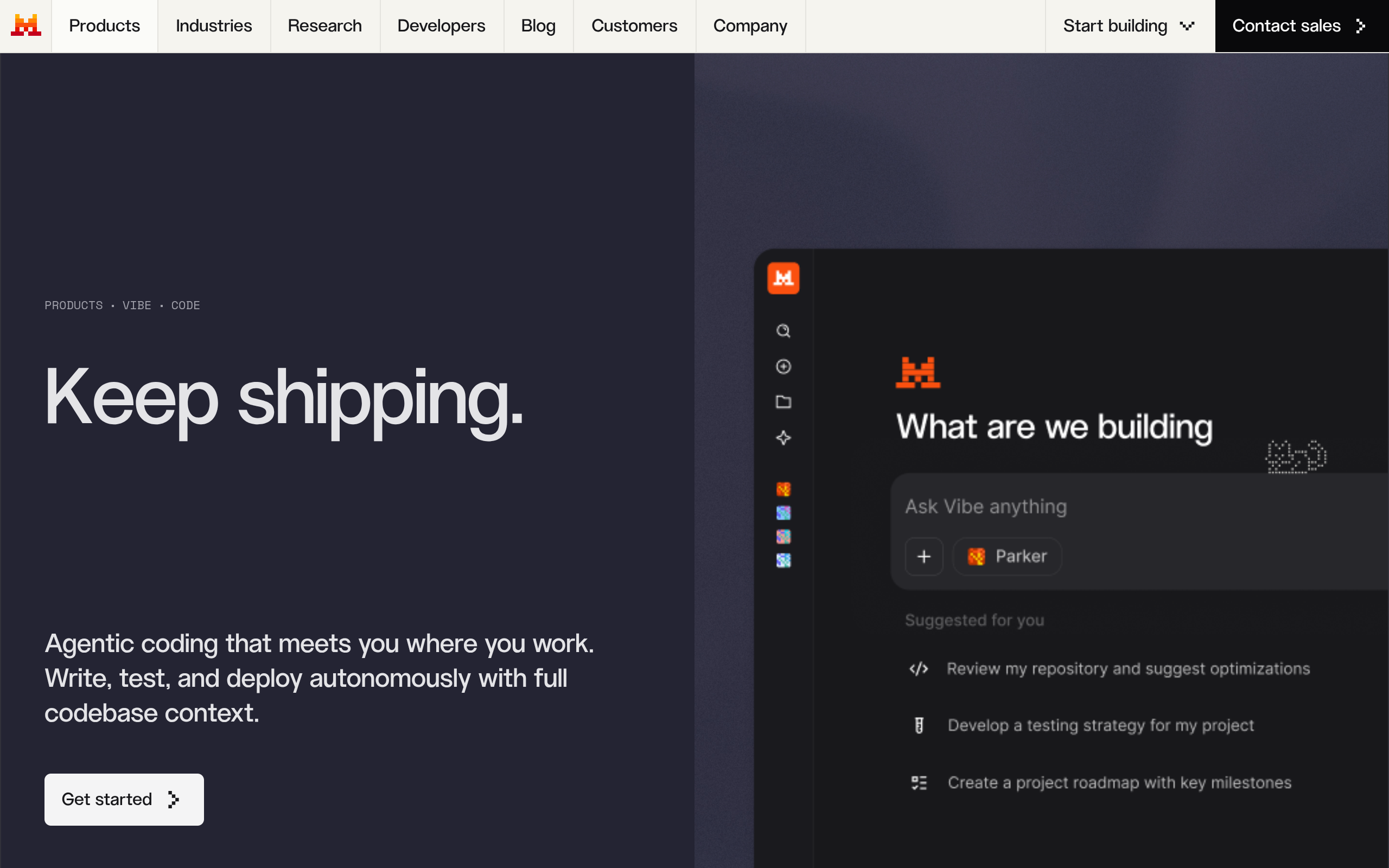Expand the Start building dropdown

click(1130, 26)
